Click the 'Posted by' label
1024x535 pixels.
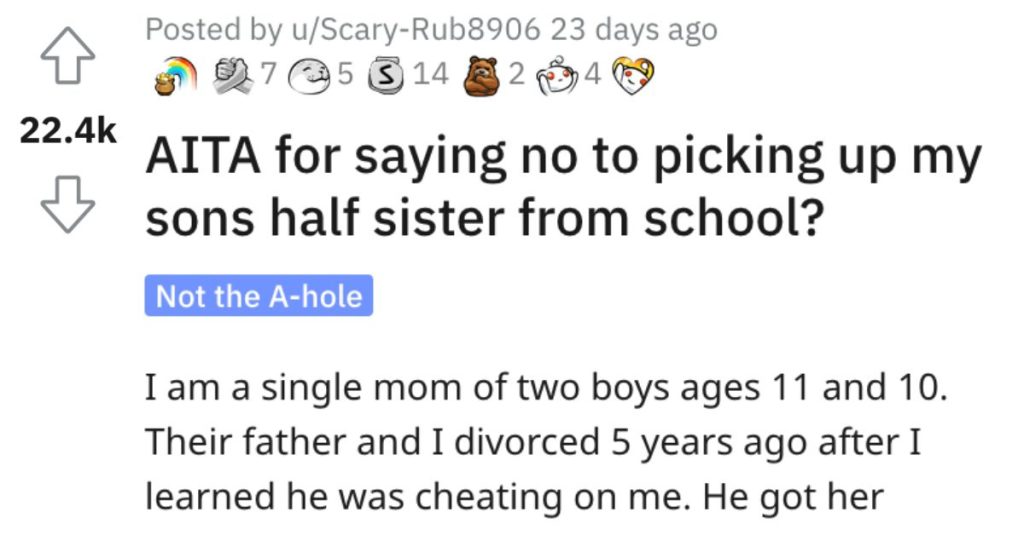coord(213,30)
